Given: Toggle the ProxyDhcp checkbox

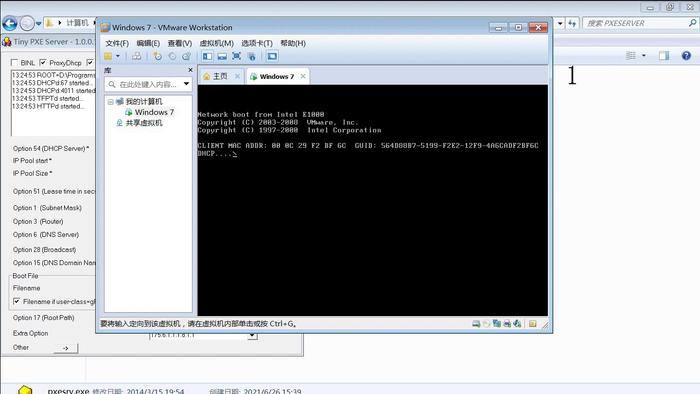Looking at the screenshot, I should [43, 62].
